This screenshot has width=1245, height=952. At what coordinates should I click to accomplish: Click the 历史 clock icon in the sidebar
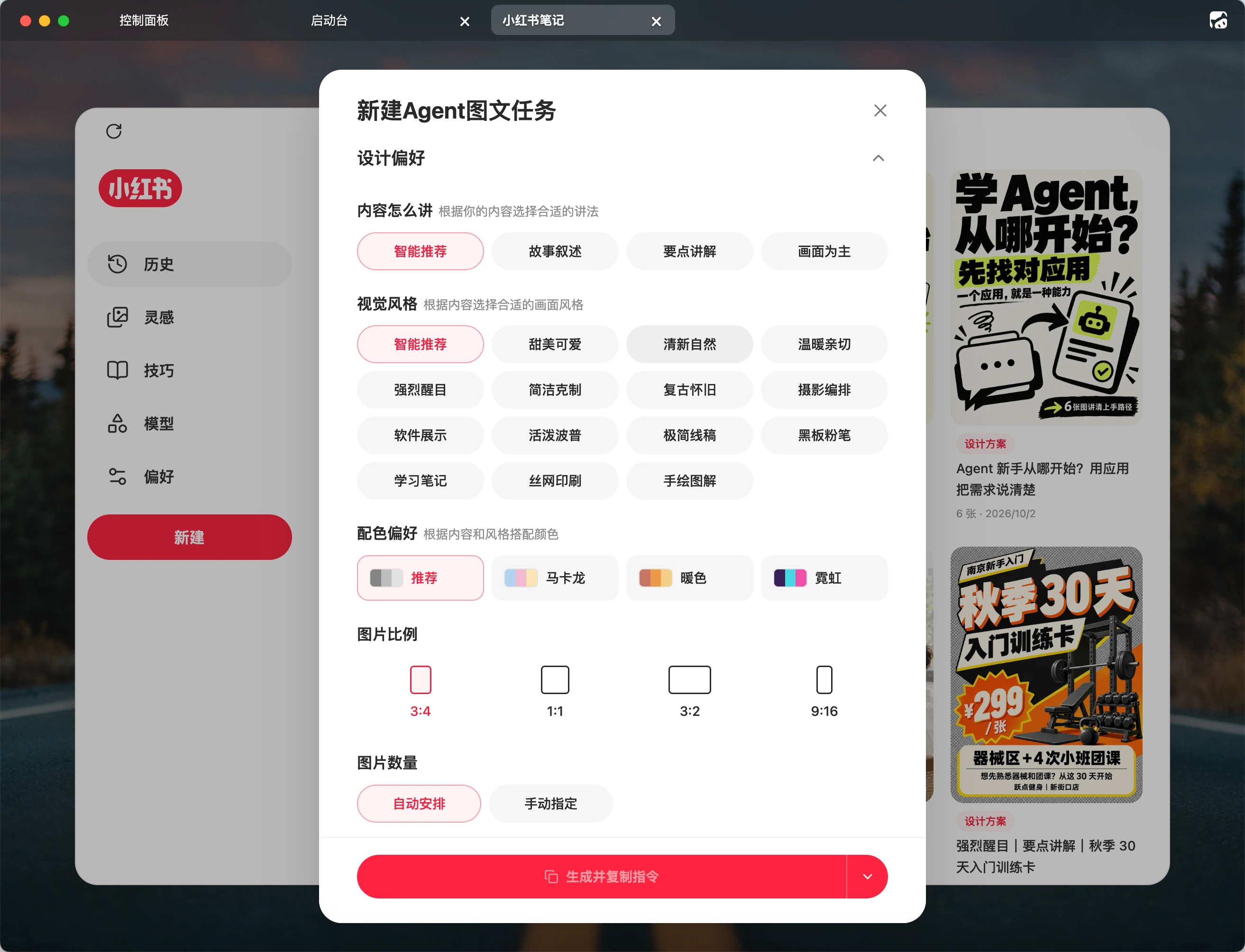click(117, 264)
